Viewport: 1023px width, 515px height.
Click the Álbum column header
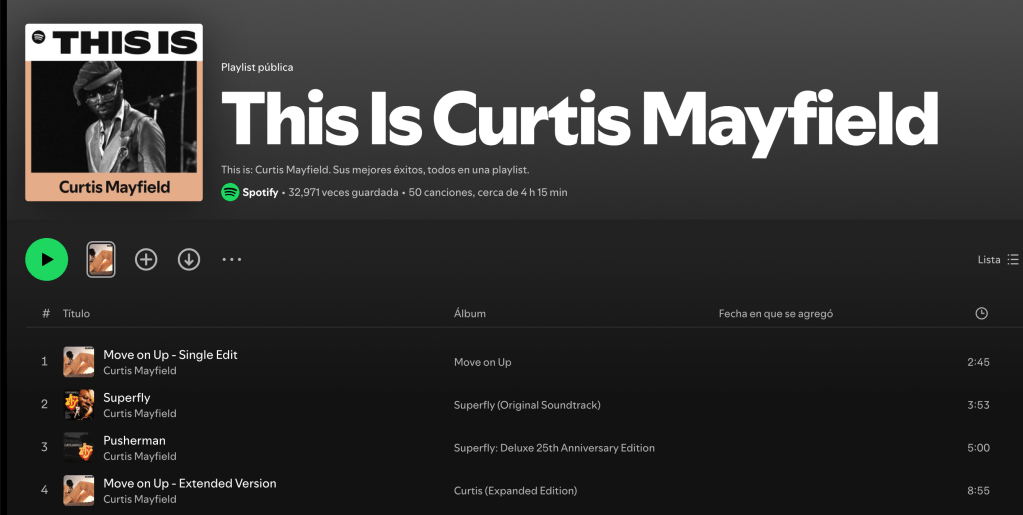pyautogui.click(x=469, y=313)
